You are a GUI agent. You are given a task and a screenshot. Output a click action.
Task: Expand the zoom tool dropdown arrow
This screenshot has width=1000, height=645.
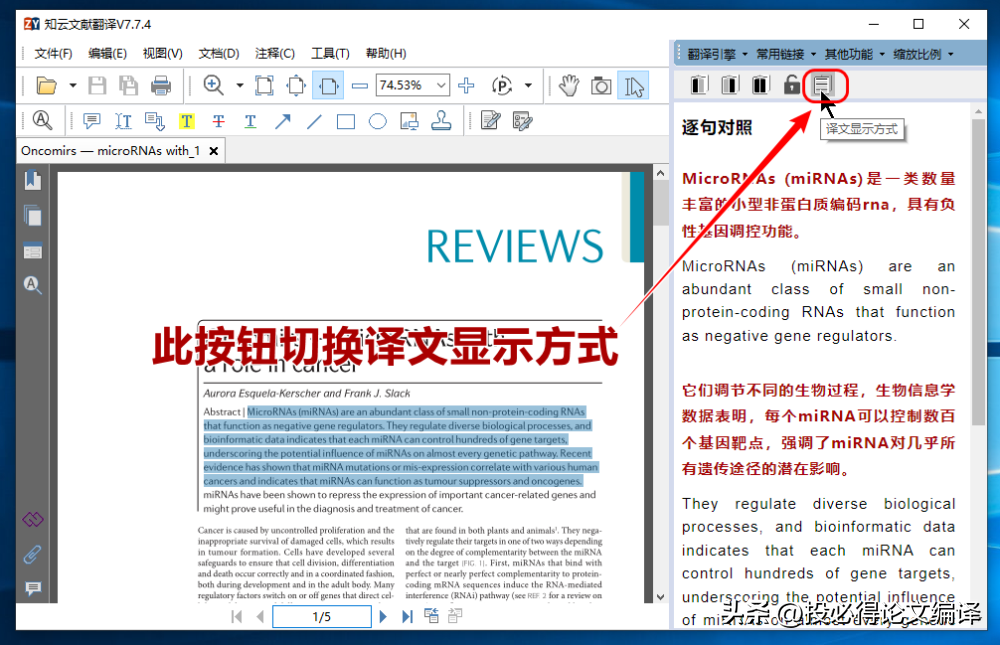coord(240,85)
